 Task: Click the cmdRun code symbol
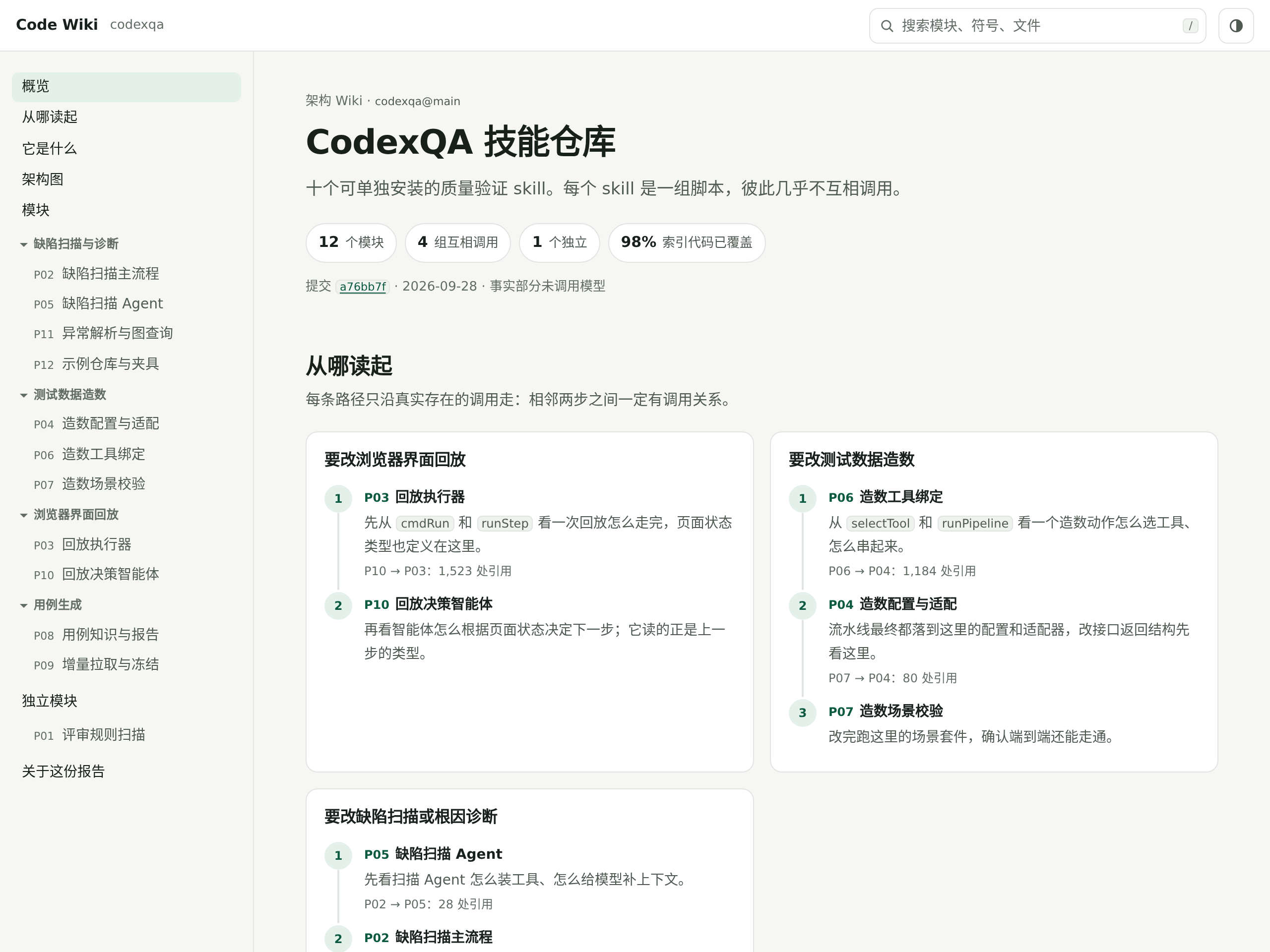coord(425,523)
